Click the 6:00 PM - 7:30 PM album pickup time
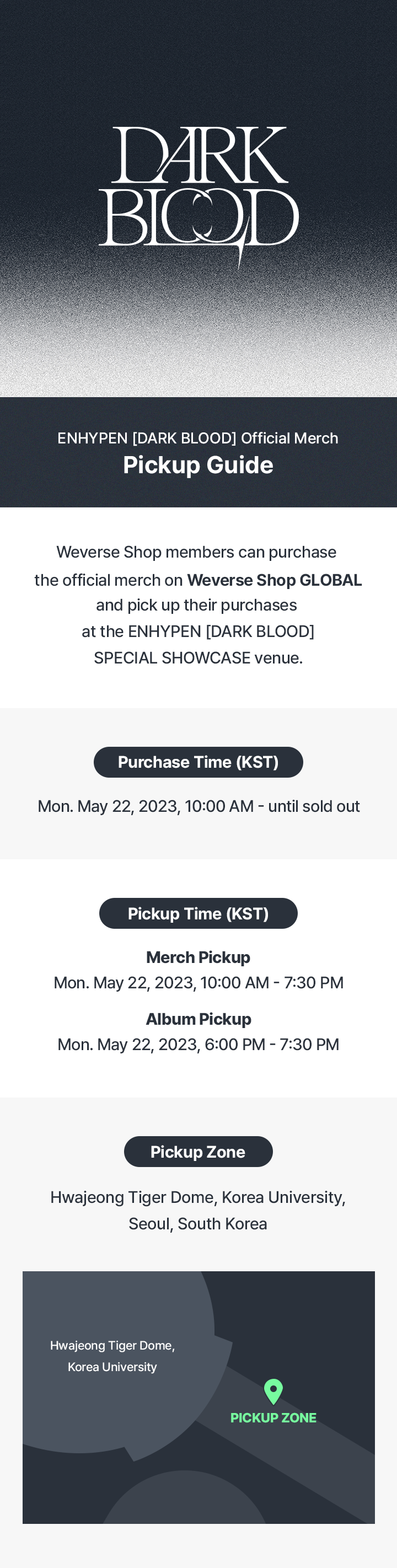This screenshot has height=1568, width=397. 198,1045
